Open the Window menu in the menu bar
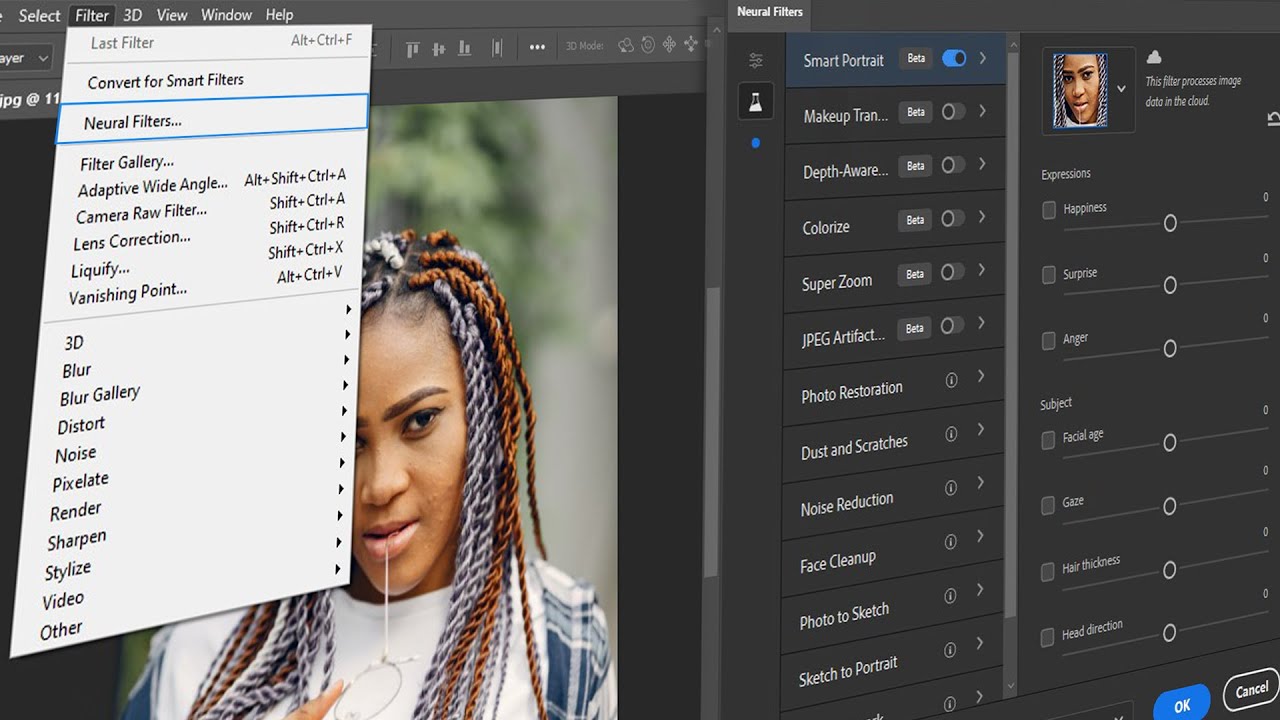 (x=225, y=15)
